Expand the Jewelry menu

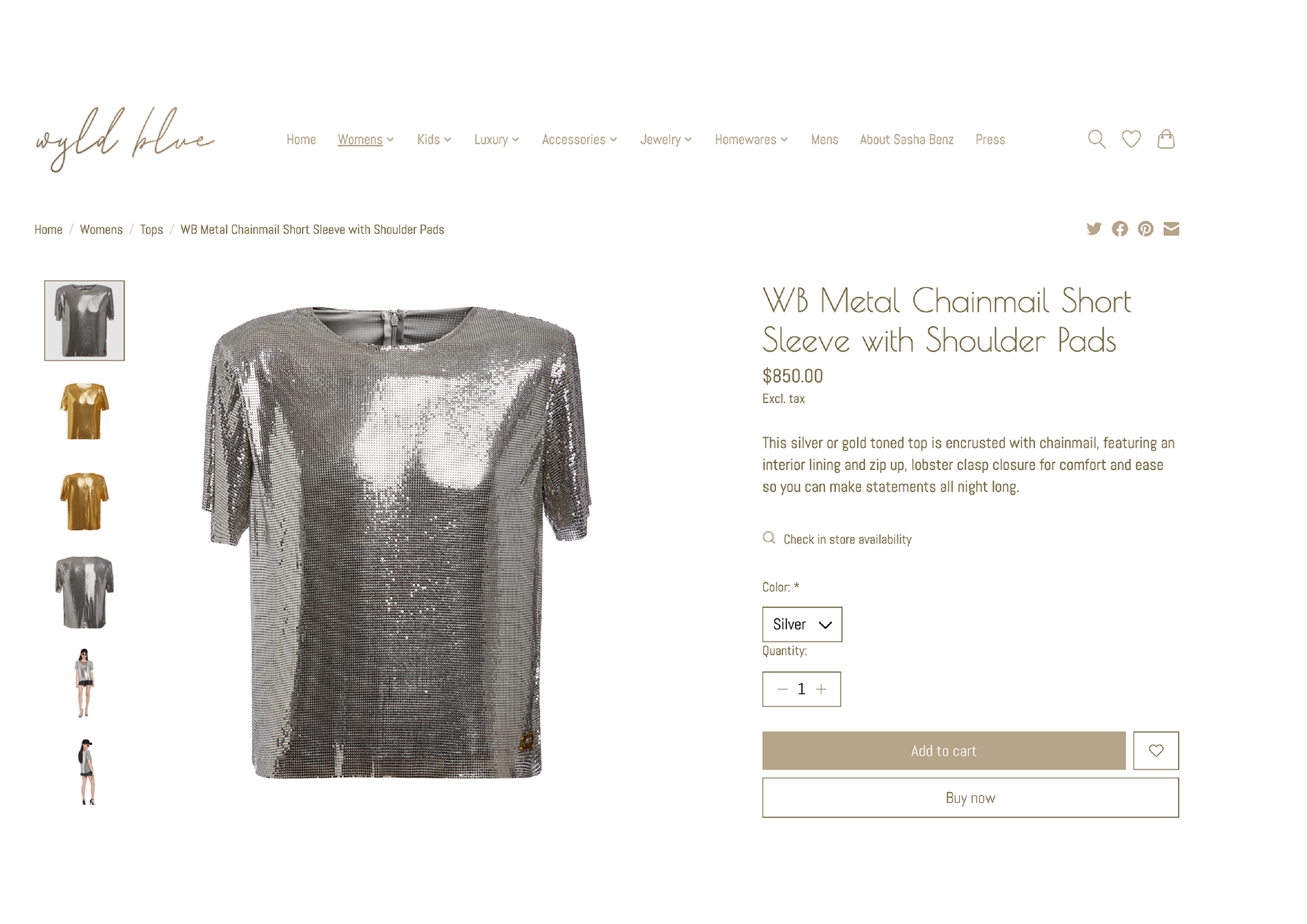click(x=666, y=139)
